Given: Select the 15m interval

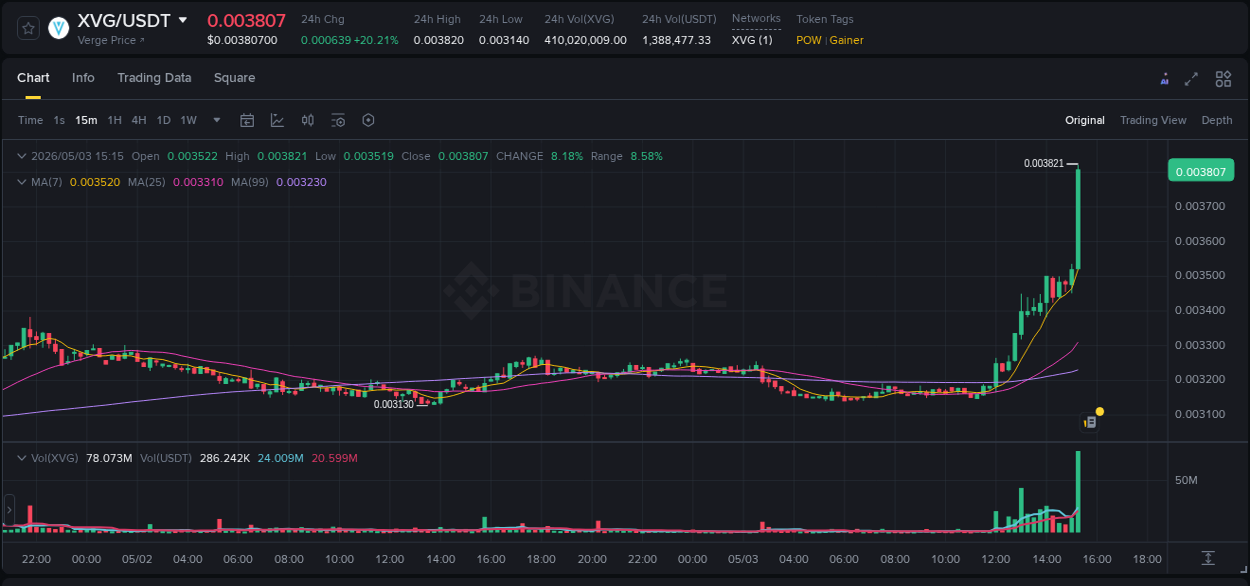Looking at the screenshot, I should click(x=86, y=120).
